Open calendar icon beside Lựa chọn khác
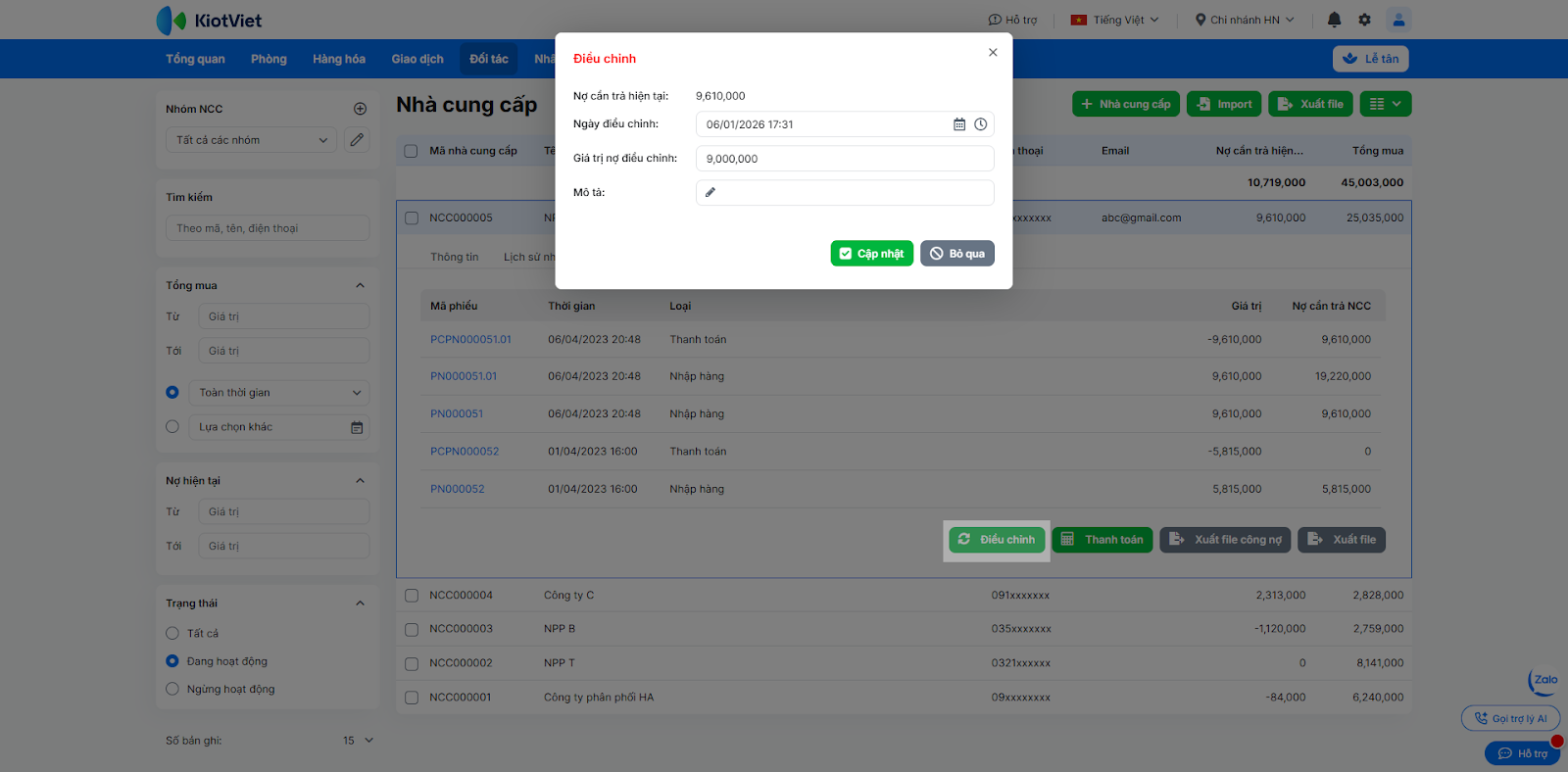 (357, 427)
